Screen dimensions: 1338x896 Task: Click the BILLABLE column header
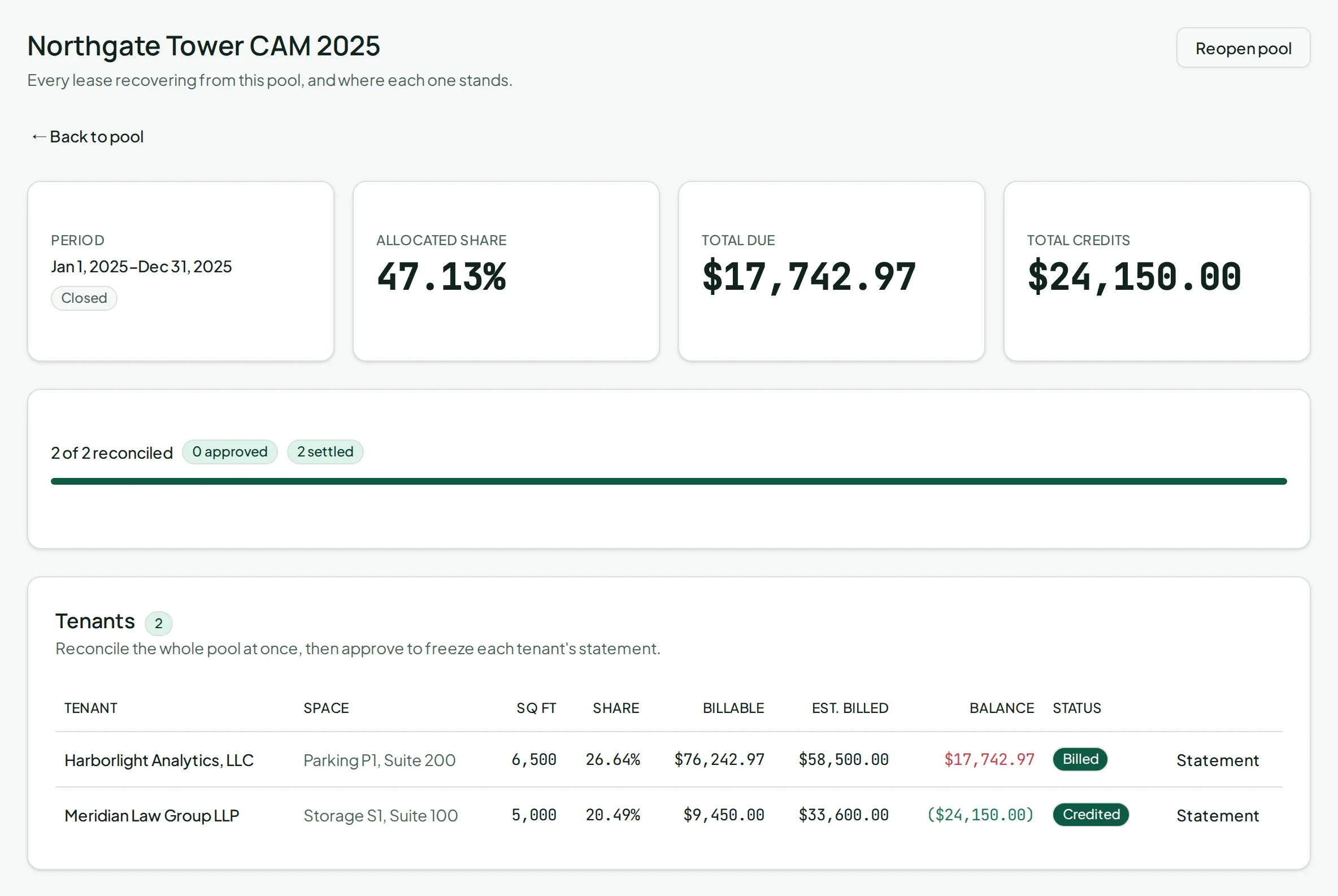[x=733, y=708]
